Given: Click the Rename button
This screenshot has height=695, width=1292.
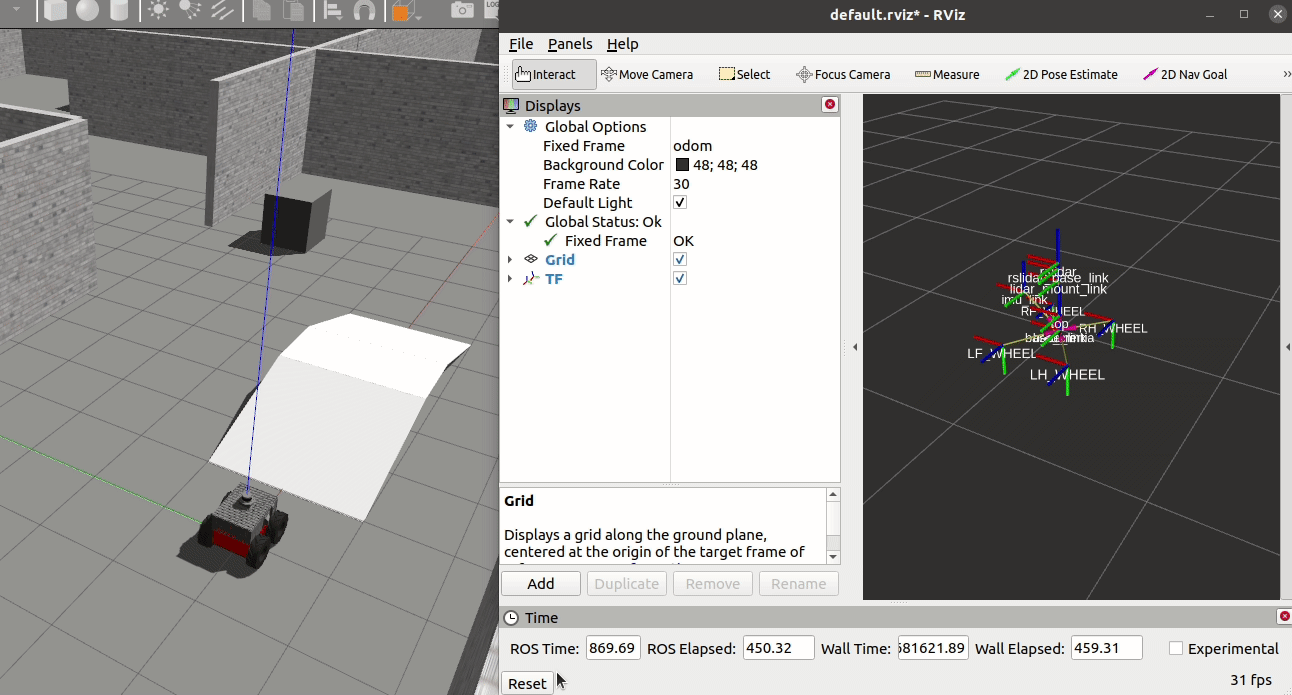Looking at the screenshot, I should tap(799, 584).
